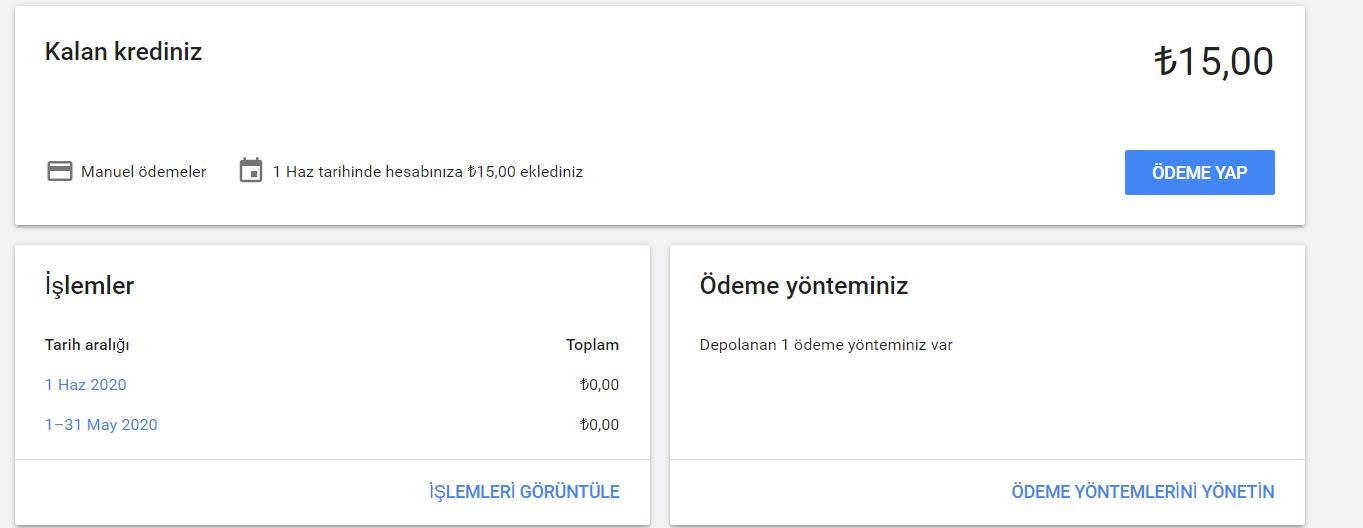Click the Tarih aralığı column header
Viewport: 1363px width, 528px height.
pyautogui.click(x=87, y=345)
